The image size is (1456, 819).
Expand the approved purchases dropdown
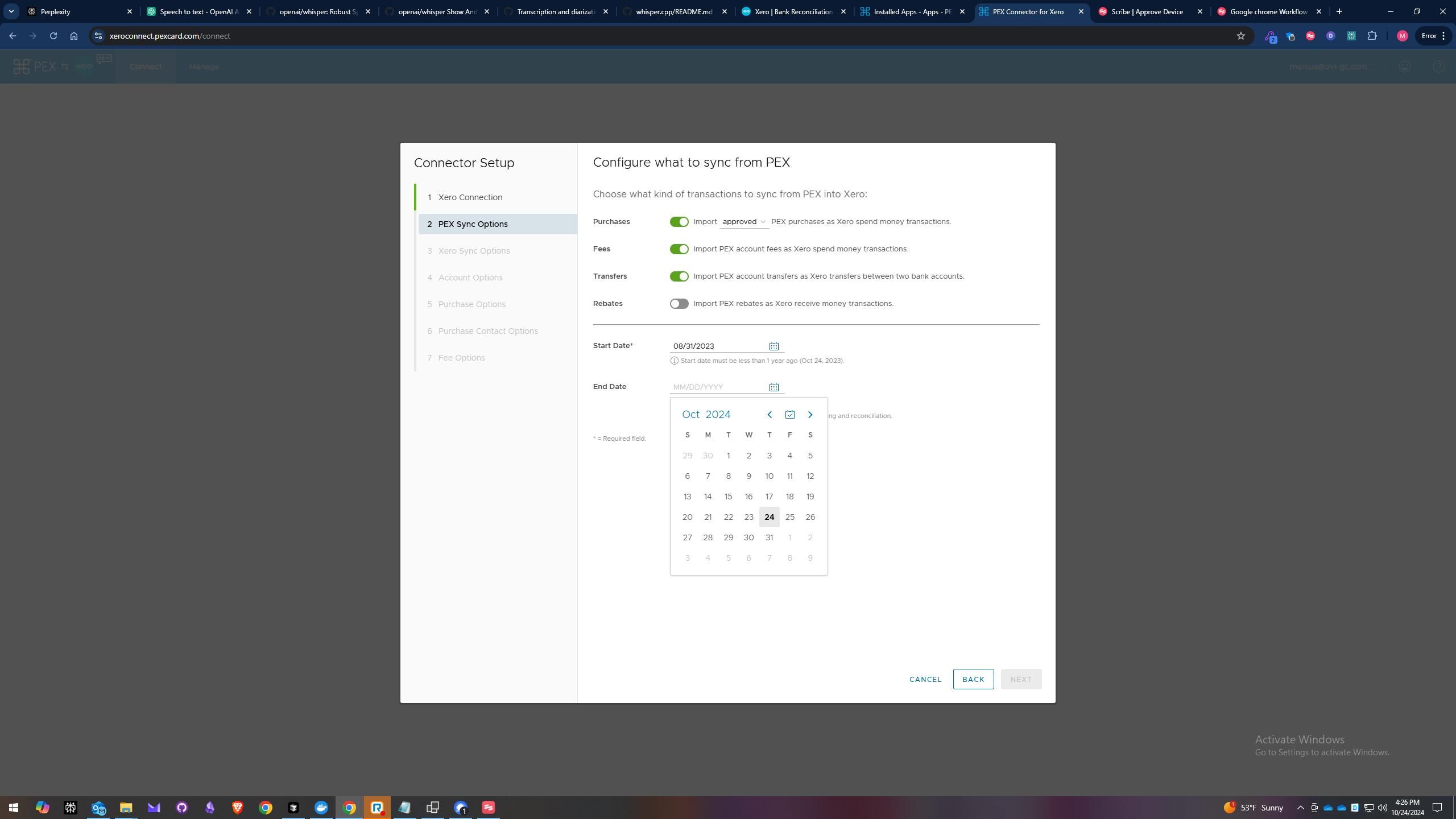(x=744, y=222)
